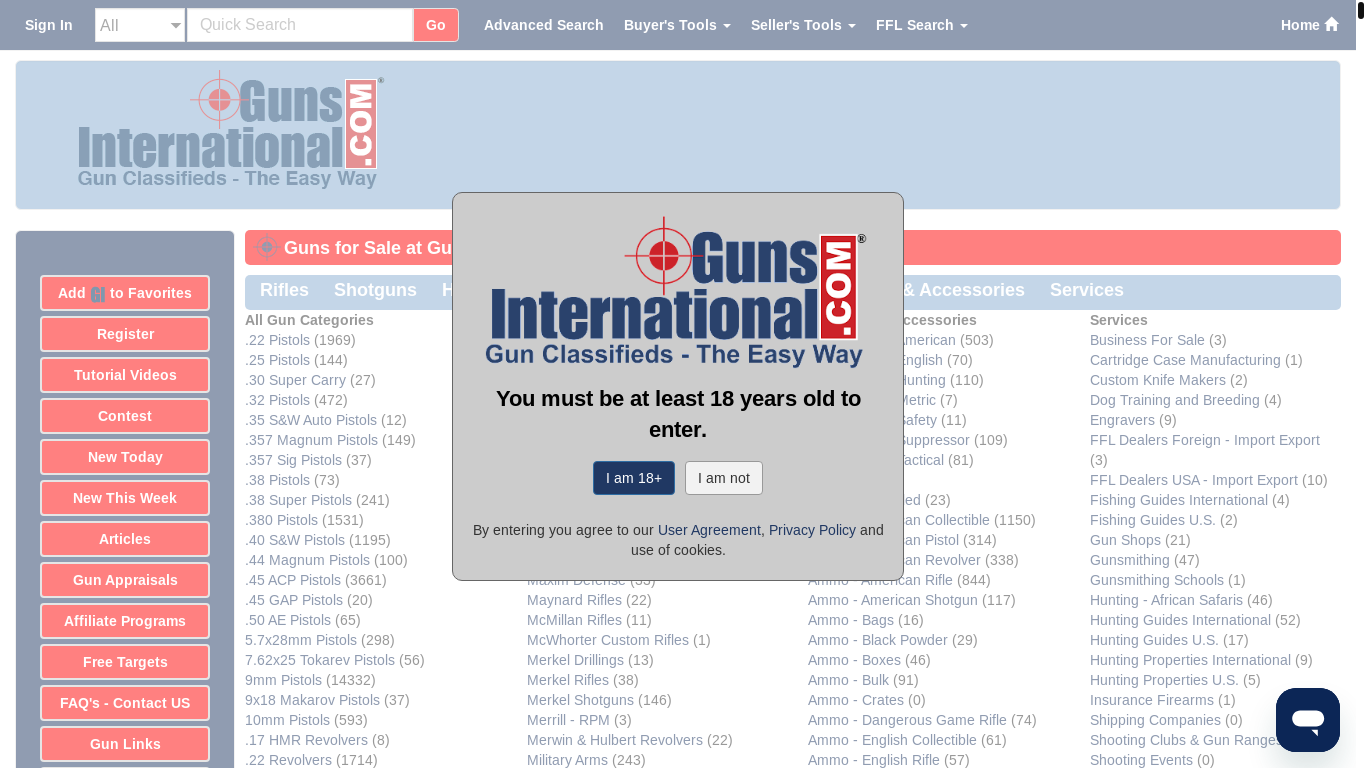1366x768 pixels.
Task: Expand the Seller's Tools menu
Action: click(803, 25)
